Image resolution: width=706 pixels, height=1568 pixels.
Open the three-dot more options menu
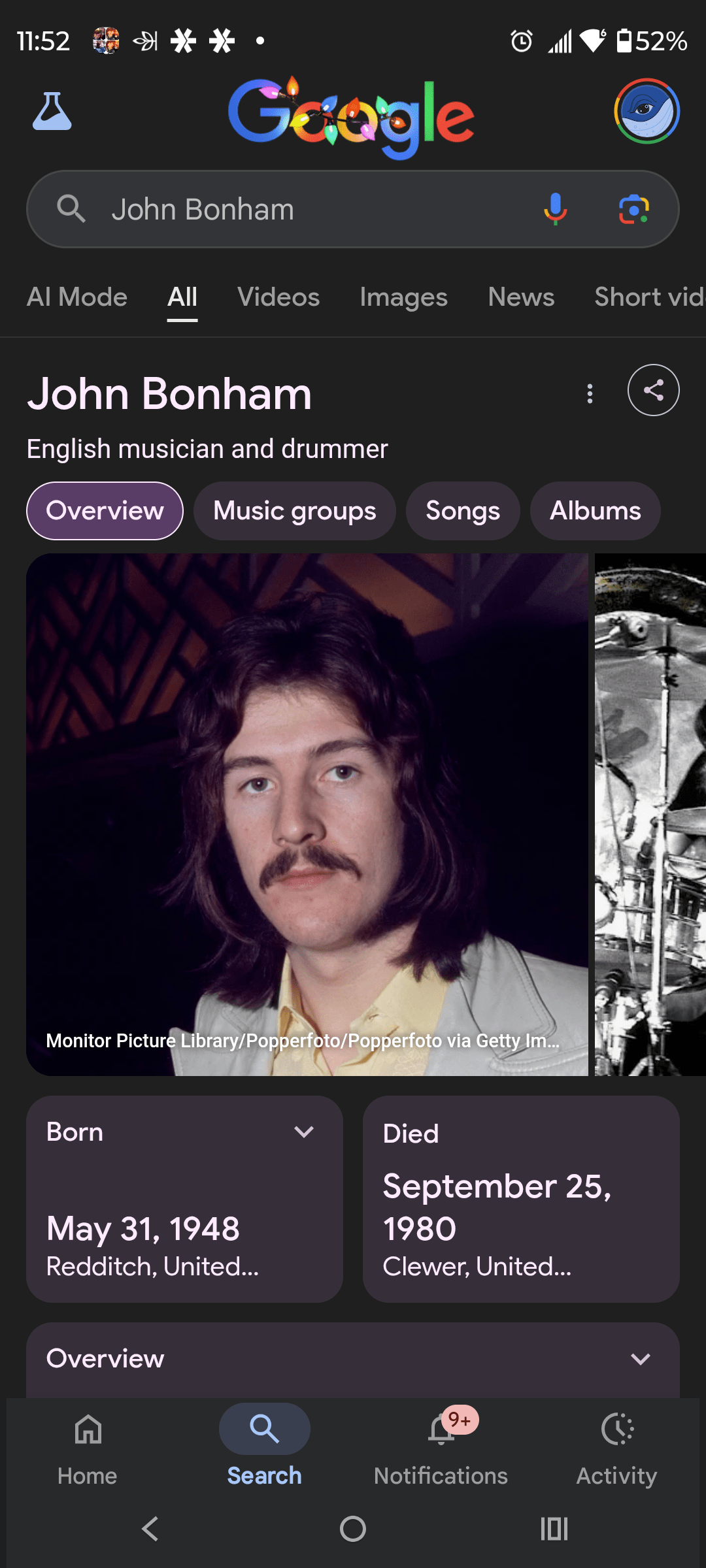point(590,393)
